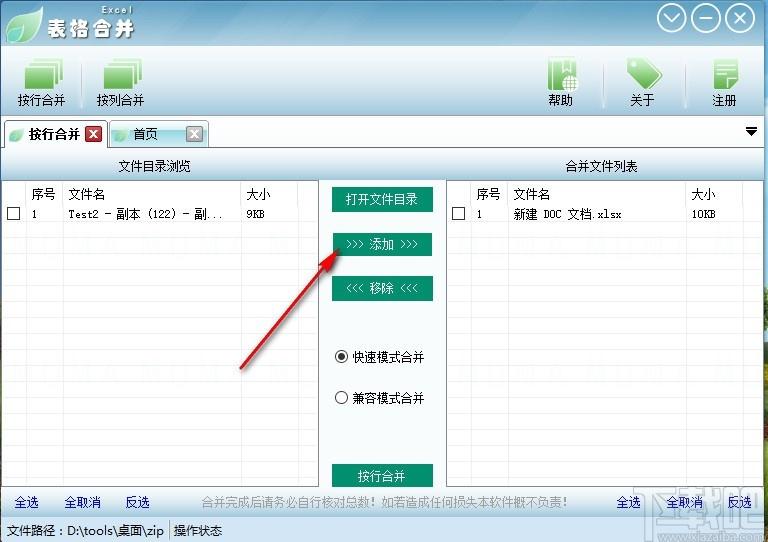Image resolution: width=768 pixels, height=542 pixels.
Task: Click 全选 under the merge file list
Action: click(x=628, y=502)
